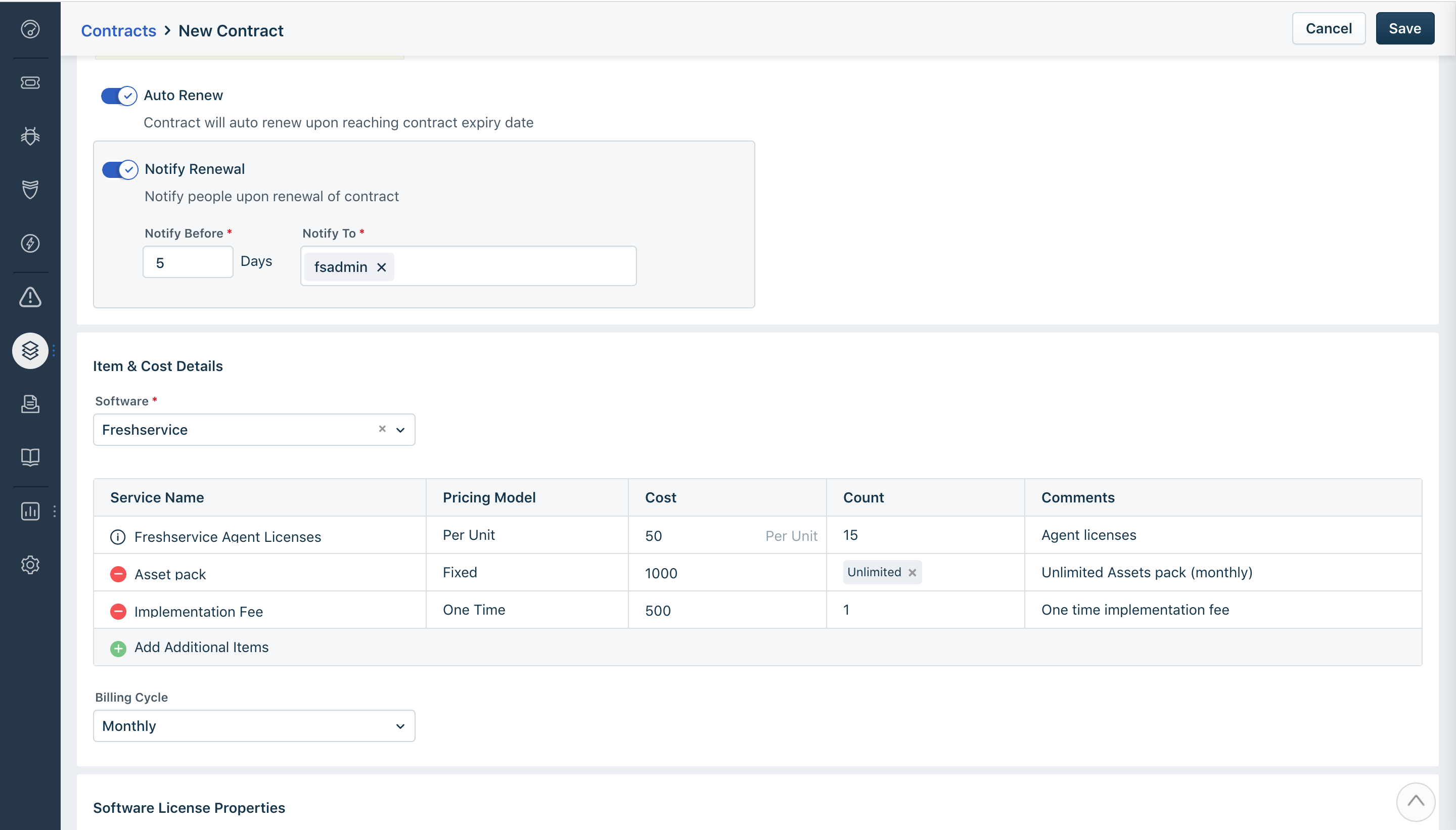Open the Problems bug icon in sidebar
This screenshot has height=830, width=1456.
click(x=30, y=135)
